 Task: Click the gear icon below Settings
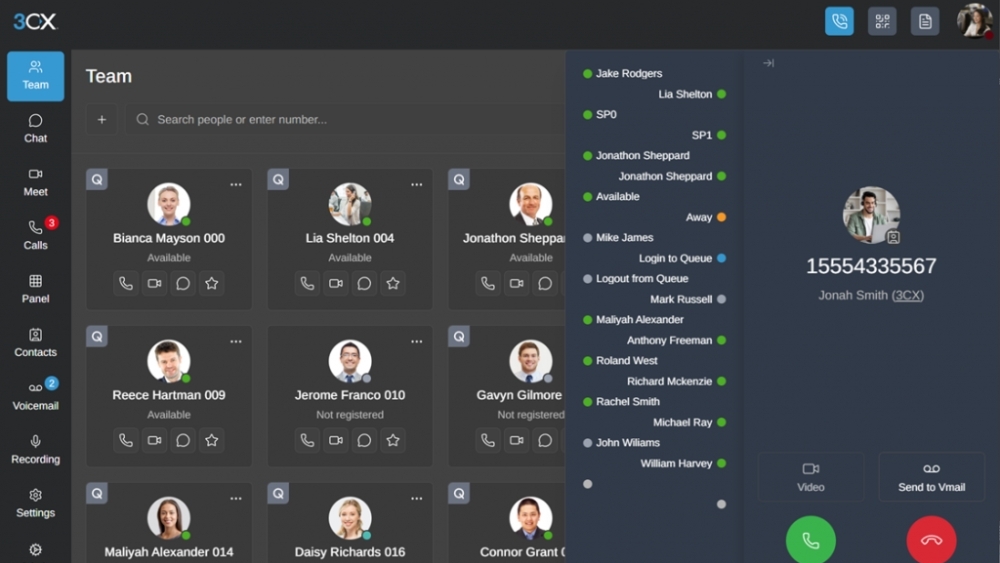point(36,550)
